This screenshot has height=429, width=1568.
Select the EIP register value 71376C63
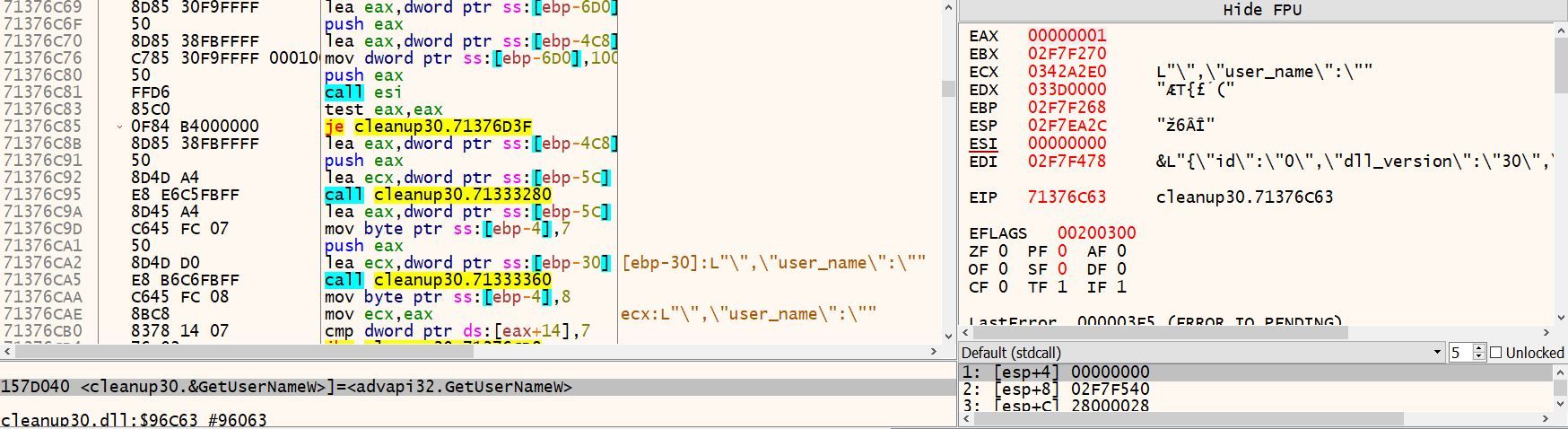point(1067,197)
